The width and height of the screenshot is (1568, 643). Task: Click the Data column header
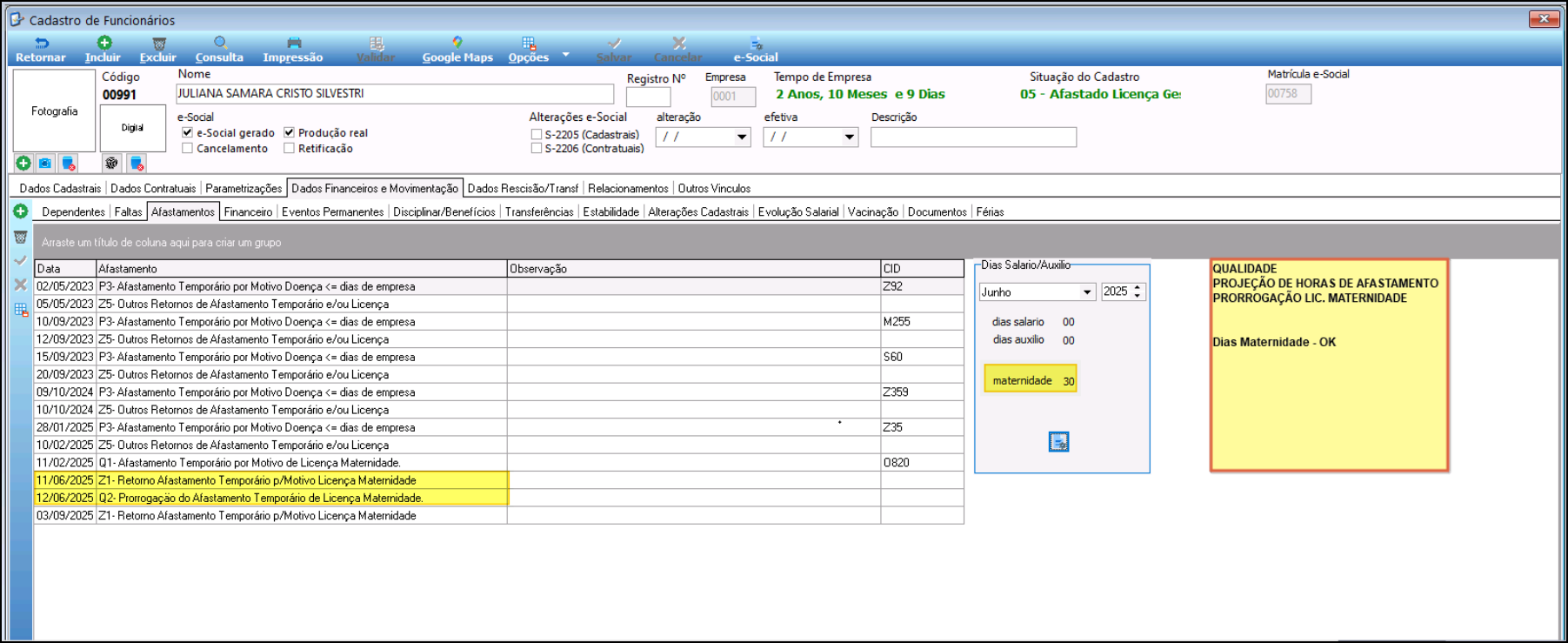(65, 269)
